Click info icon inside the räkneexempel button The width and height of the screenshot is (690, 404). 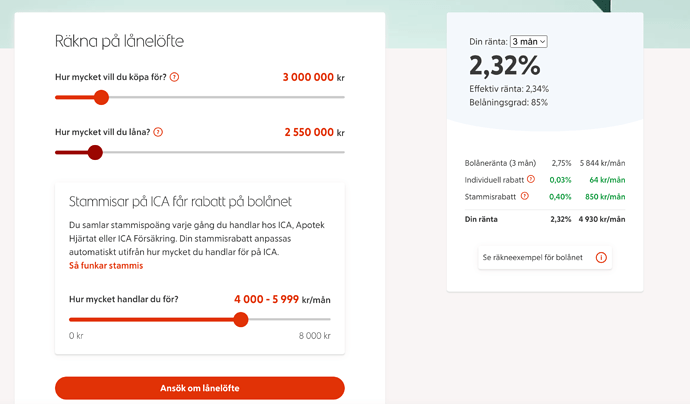601,257
